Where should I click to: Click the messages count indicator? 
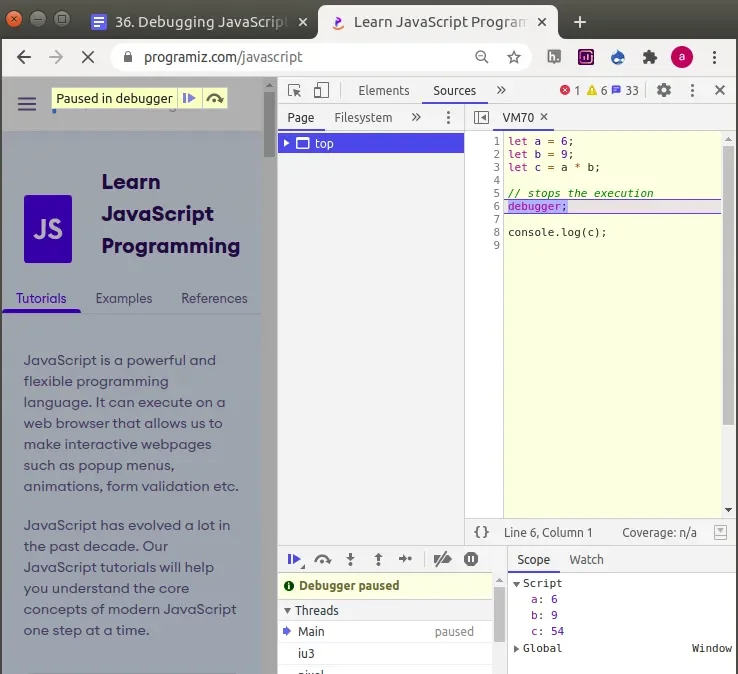625,90
